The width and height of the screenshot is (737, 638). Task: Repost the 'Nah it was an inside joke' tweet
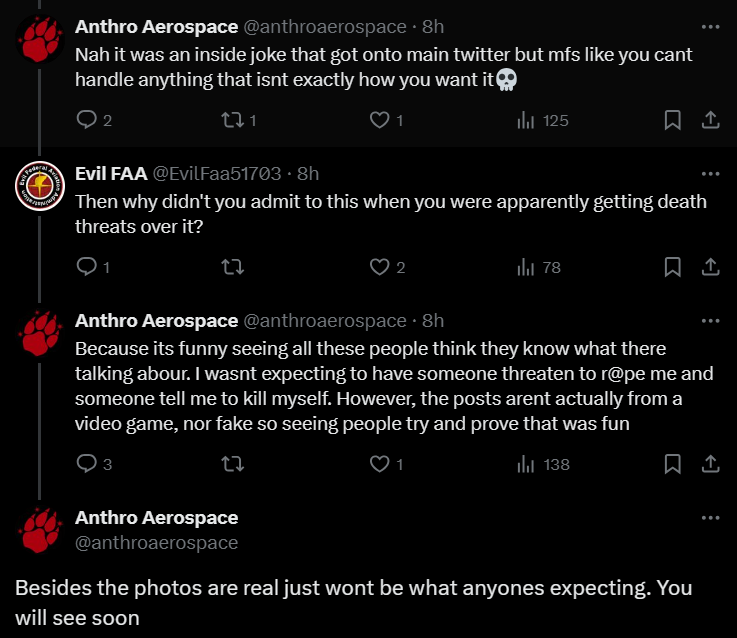231,120
